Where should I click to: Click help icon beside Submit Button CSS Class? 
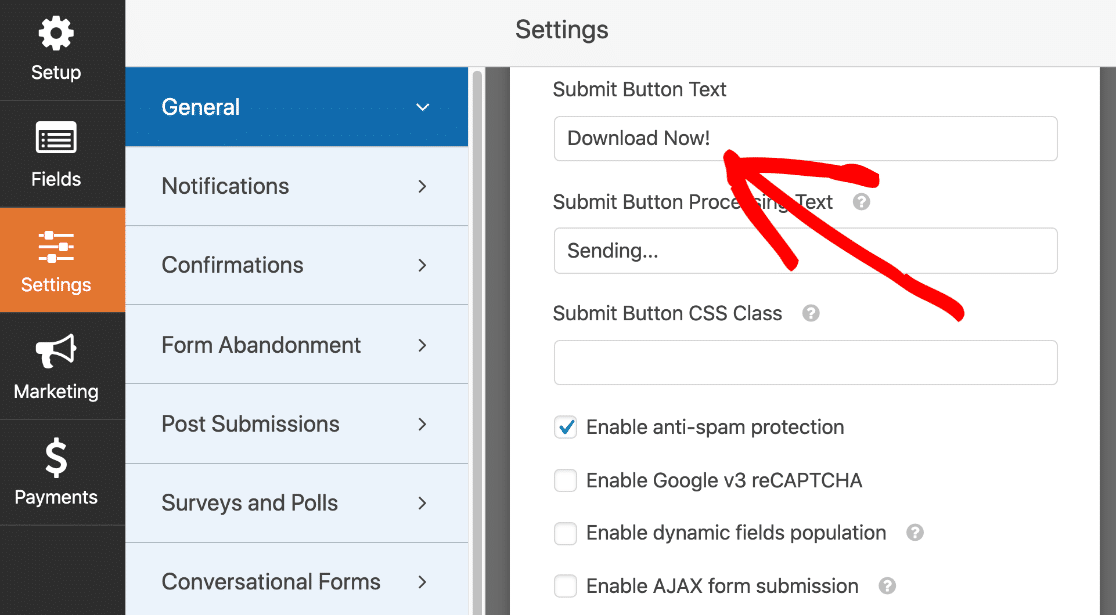[811, 313]
